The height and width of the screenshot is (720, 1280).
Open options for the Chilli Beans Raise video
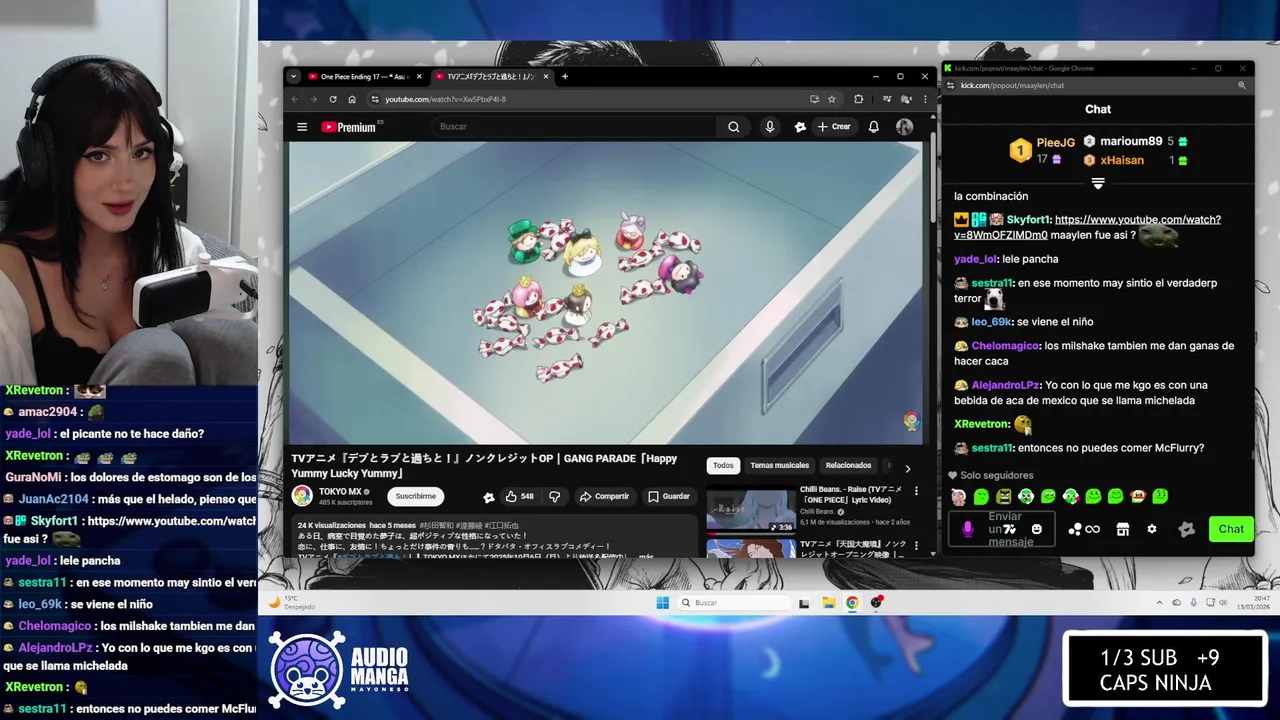[x=916, y=491]
